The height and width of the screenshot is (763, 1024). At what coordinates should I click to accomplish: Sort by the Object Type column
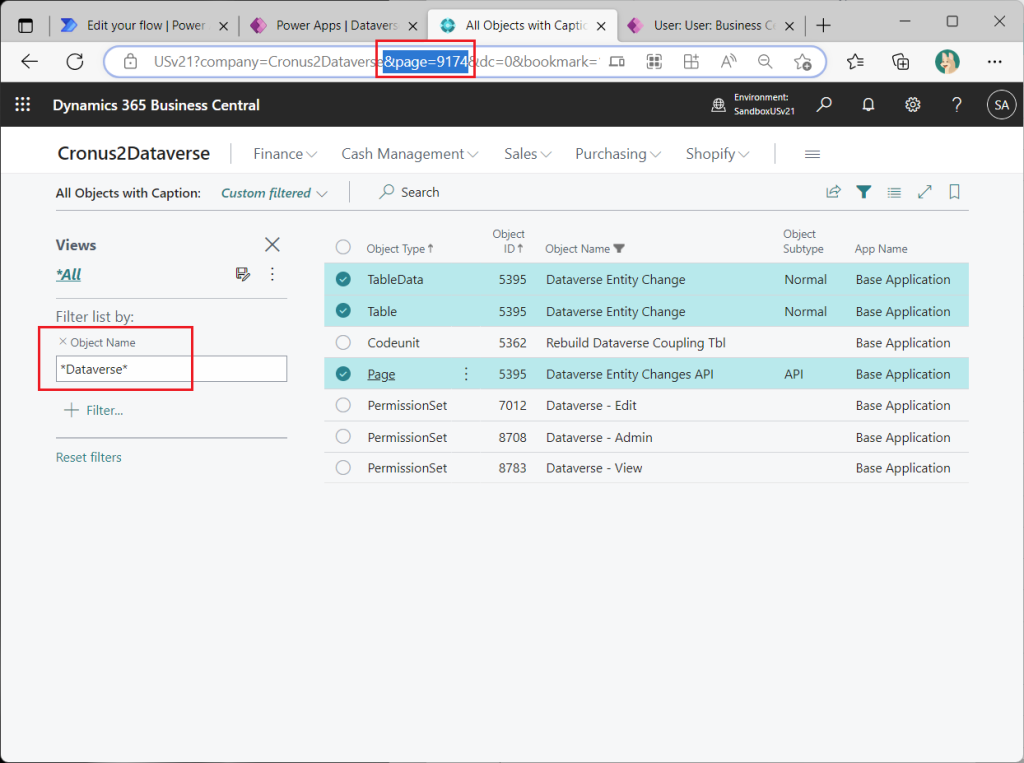[400, 249]
